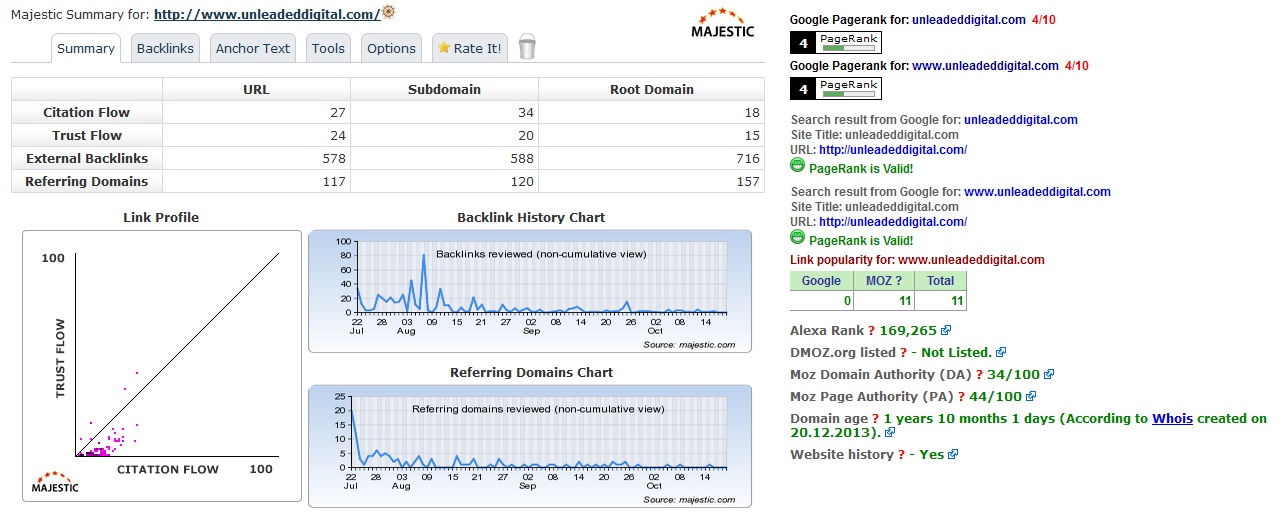Open the external link icon after the Domain age line
The image size is (1282, 528).
890,433
